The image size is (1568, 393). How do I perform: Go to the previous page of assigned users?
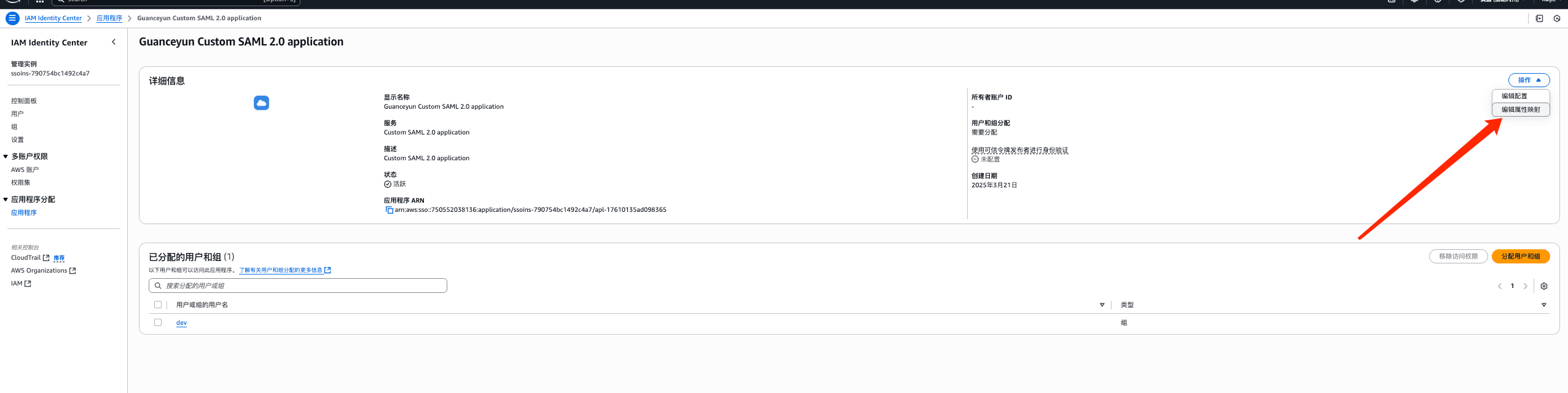coord(1500,286)
